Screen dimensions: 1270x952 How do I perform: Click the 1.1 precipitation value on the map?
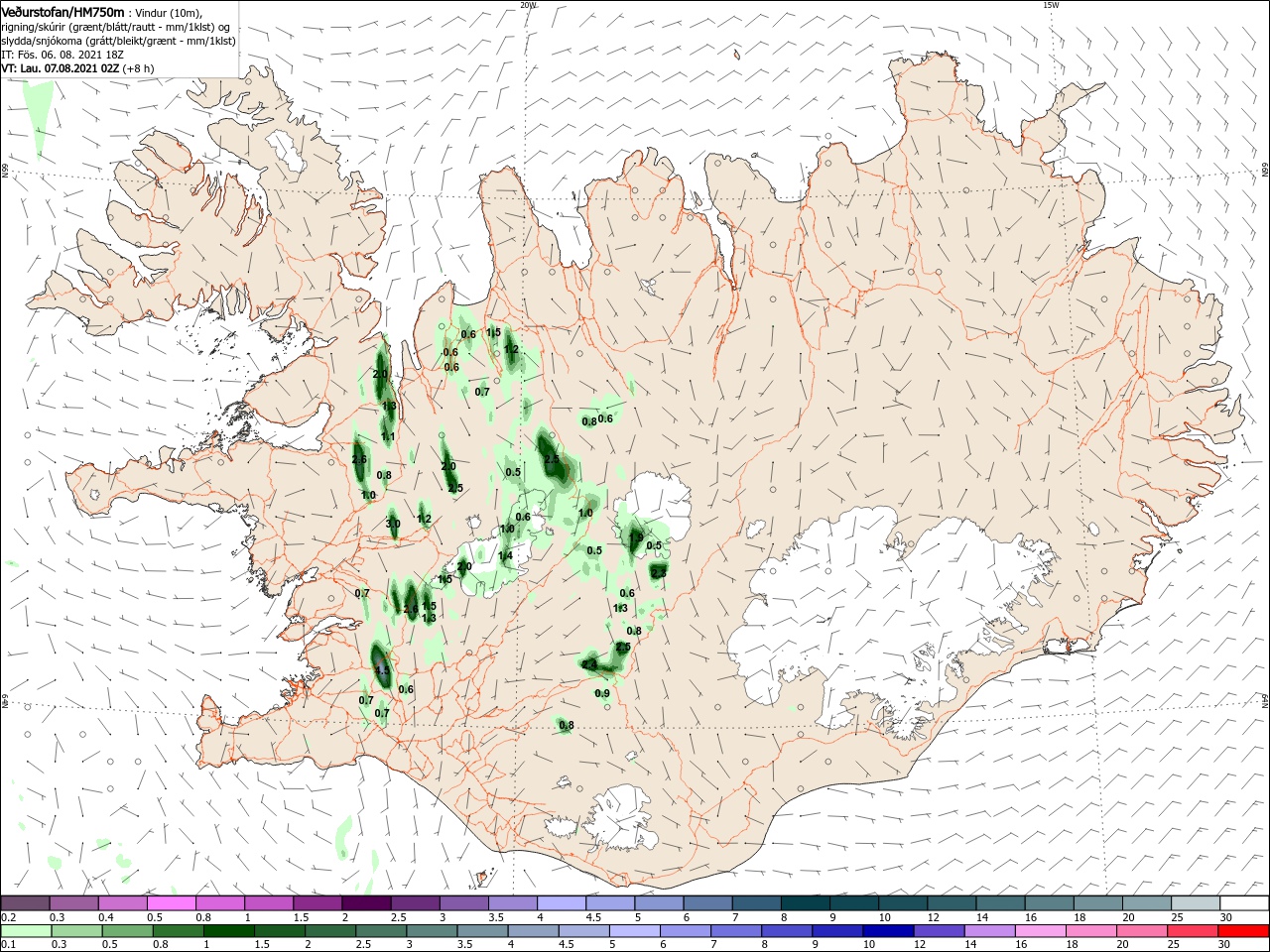pos(388,436)
